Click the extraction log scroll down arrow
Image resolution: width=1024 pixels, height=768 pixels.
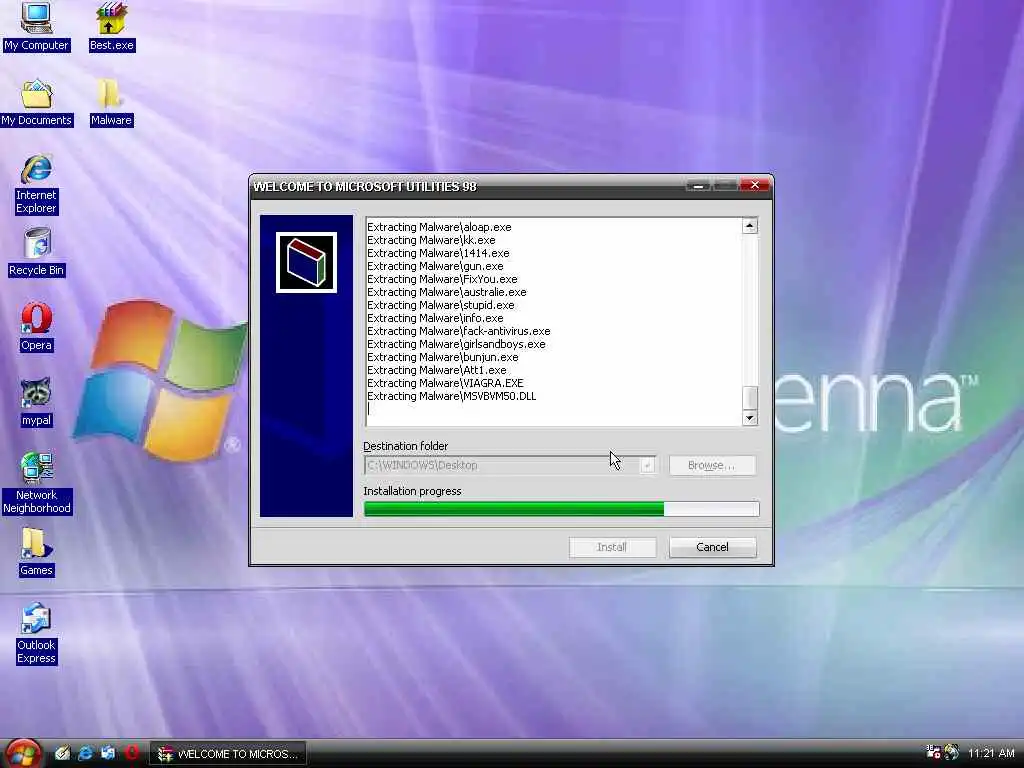click(750, 418)
